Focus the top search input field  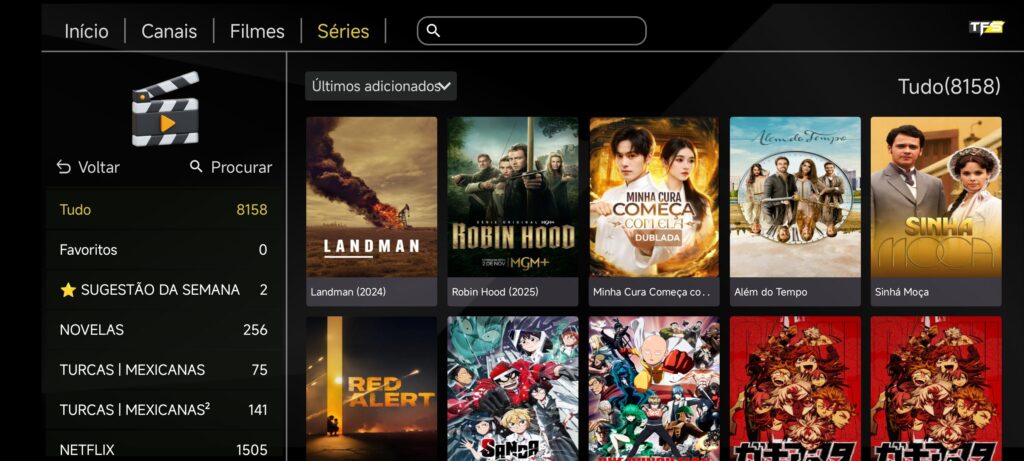point(532,31)
